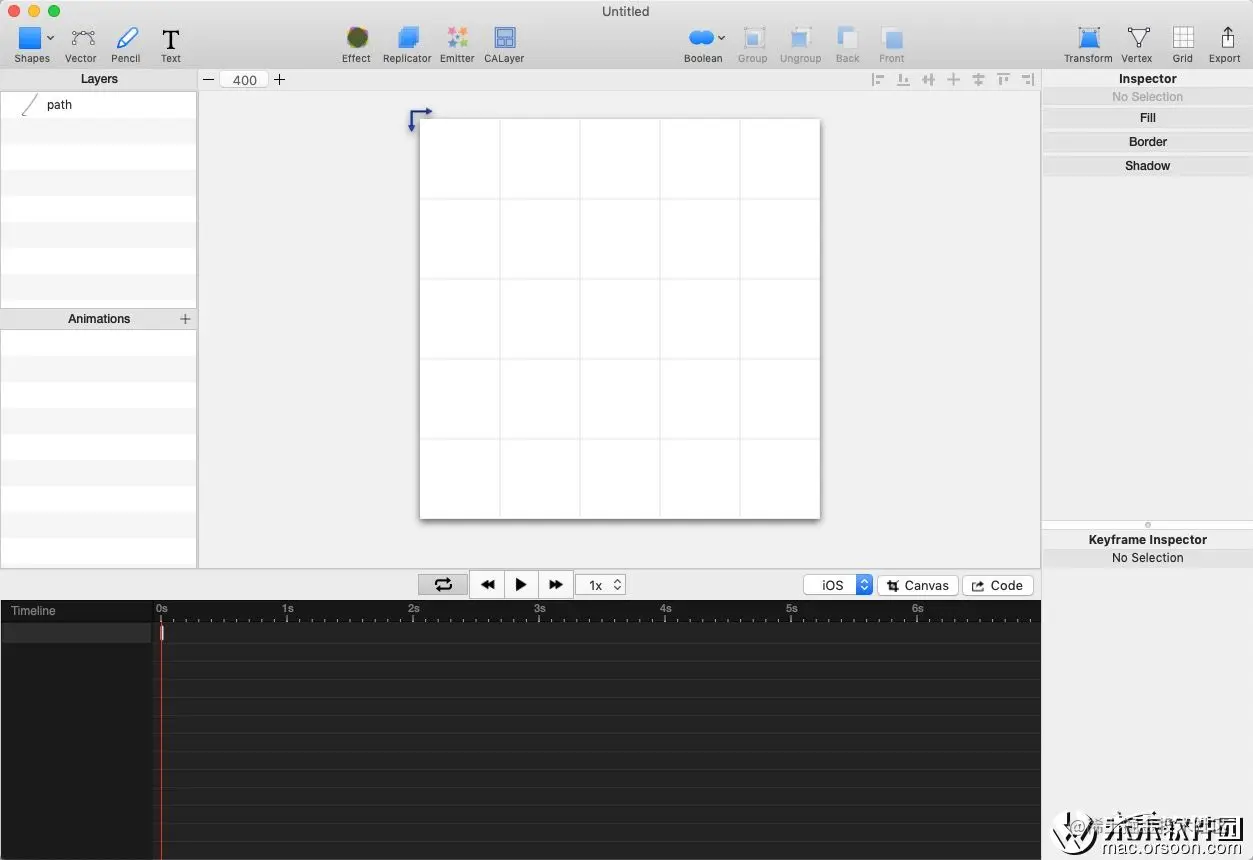The image size is (1253, 860).
Task: Open the Shapes dropdown arrow
Action: click(x=51, y=38)
